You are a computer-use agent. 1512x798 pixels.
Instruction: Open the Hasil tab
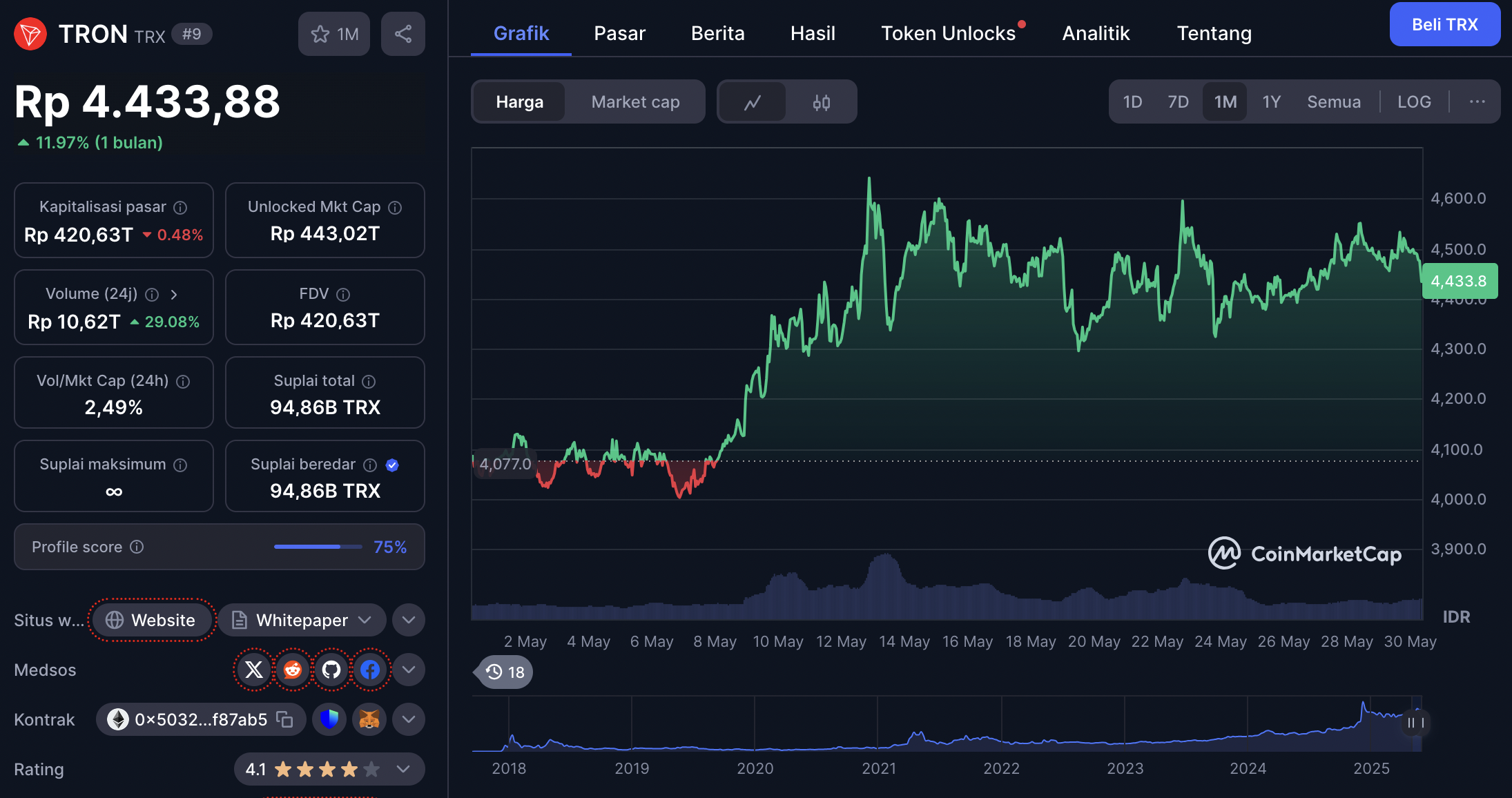click(813, 33)
